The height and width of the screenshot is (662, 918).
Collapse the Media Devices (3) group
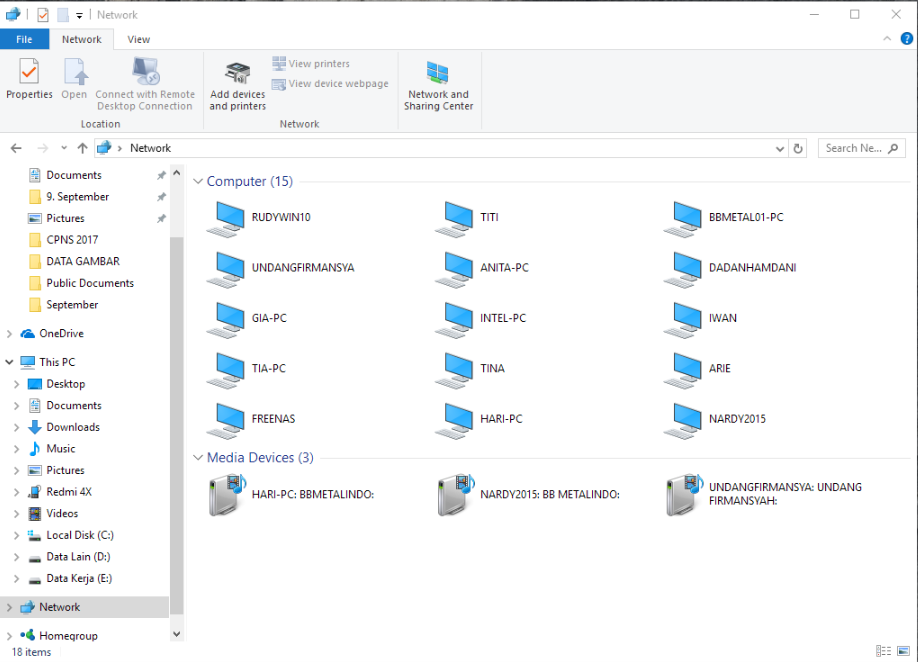click(x=198, y=458)
